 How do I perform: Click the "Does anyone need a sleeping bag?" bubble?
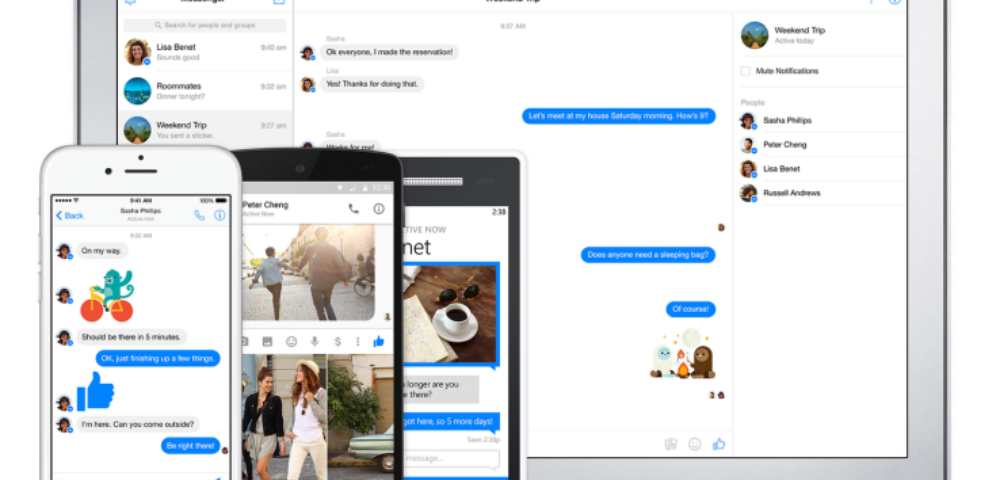point(648,255)
